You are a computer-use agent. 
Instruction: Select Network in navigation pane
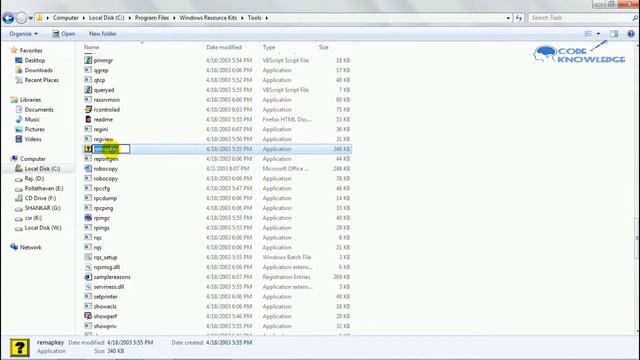click(x=31, y=247)
